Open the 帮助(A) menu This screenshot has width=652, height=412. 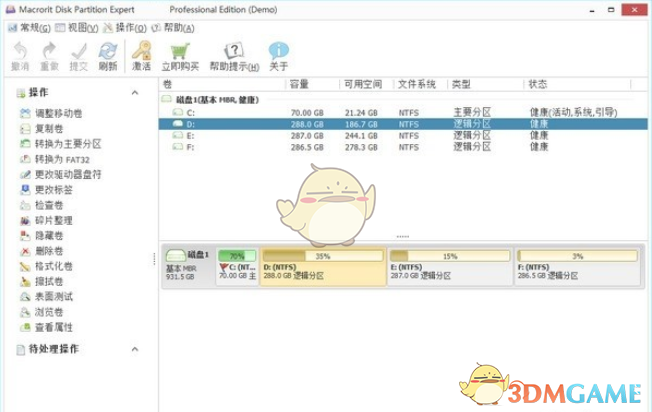point(173,28)
